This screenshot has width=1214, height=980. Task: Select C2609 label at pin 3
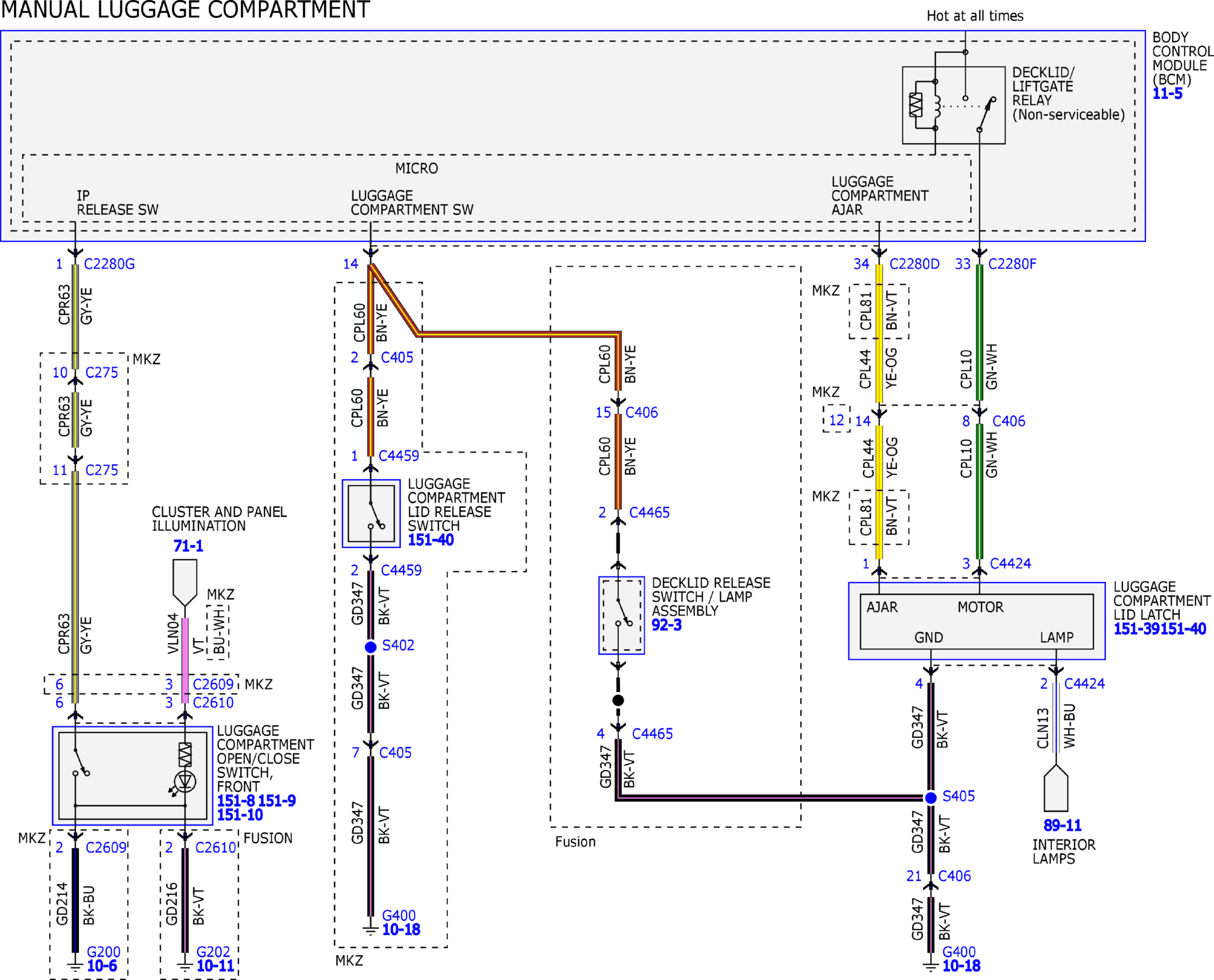213,684
